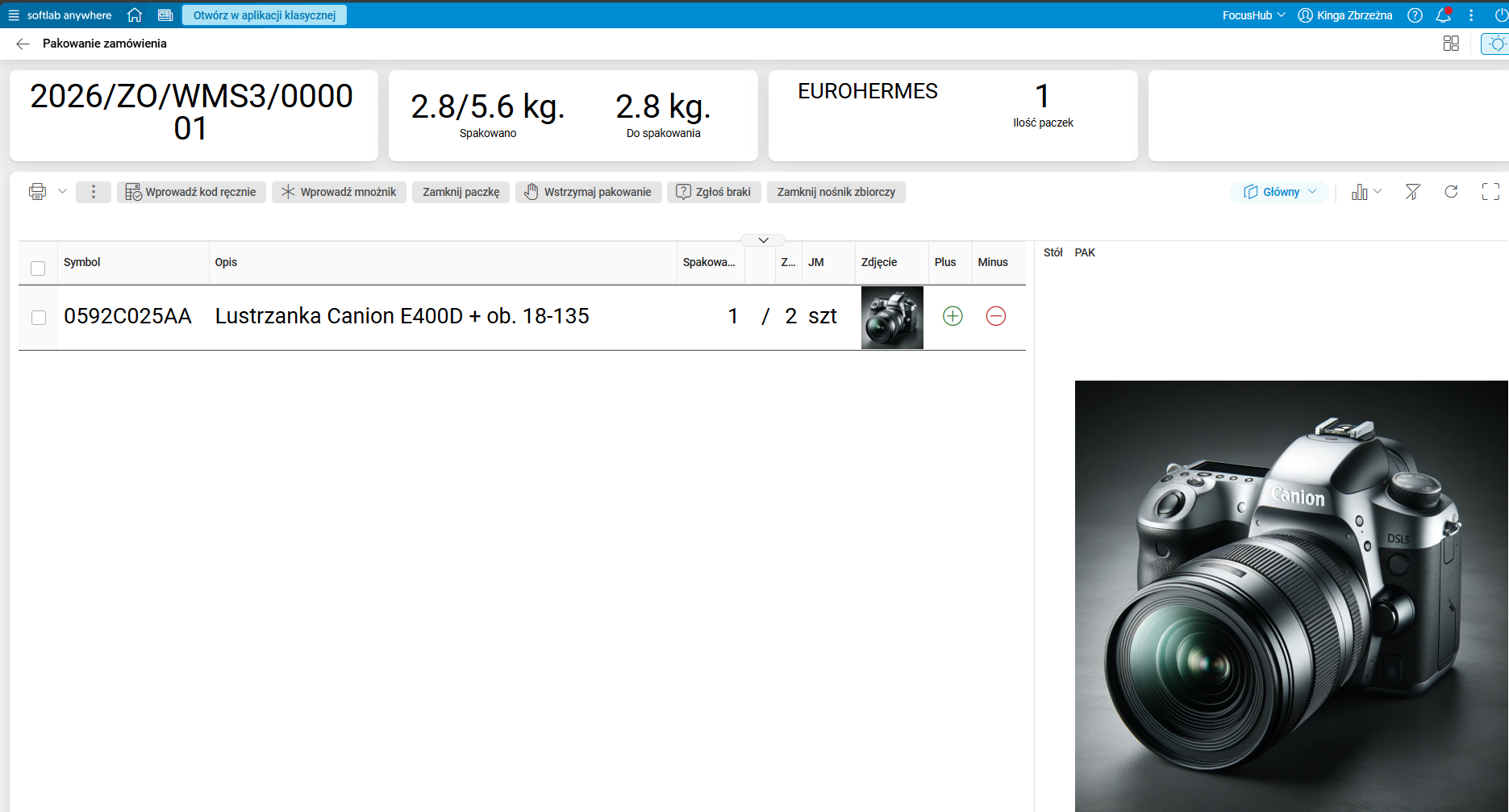Click the order number 2026/ZO/WMS3/000001

192,112
